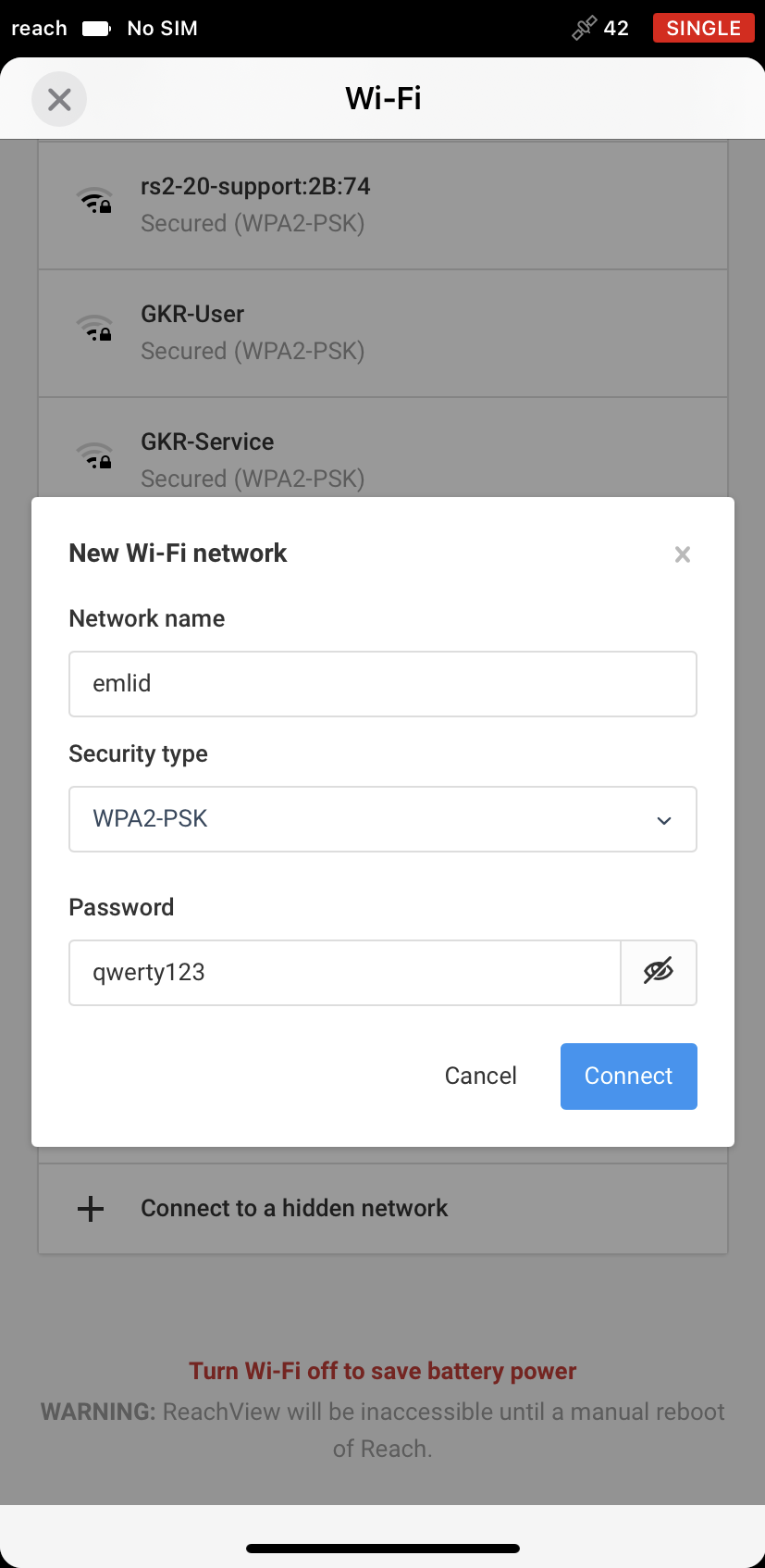The image size is (765, 1568).
Task: Click the Network name input field
Action: tap(383, 684)
